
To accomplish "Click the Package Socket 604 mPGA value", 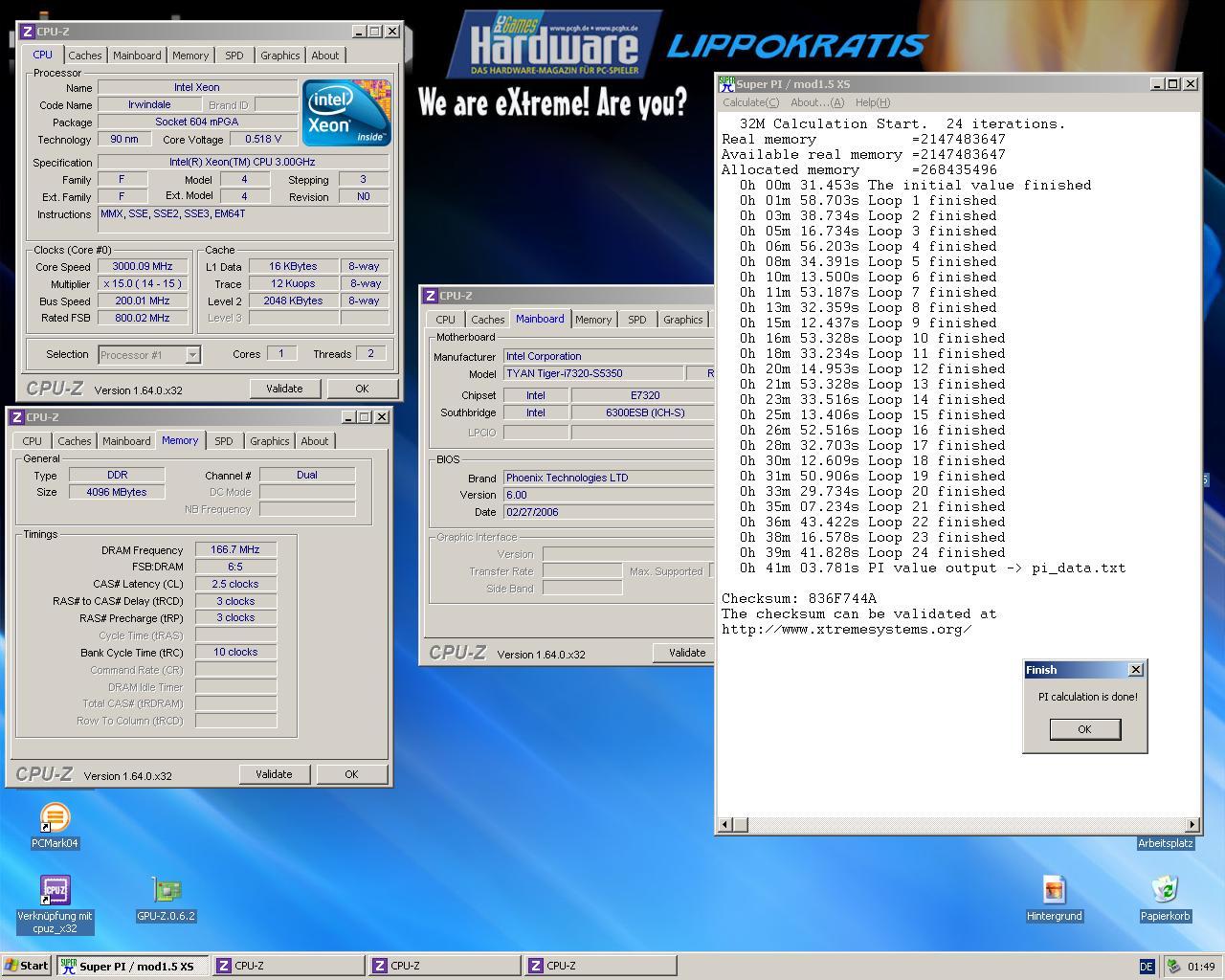I will click(x=196, y=122).
